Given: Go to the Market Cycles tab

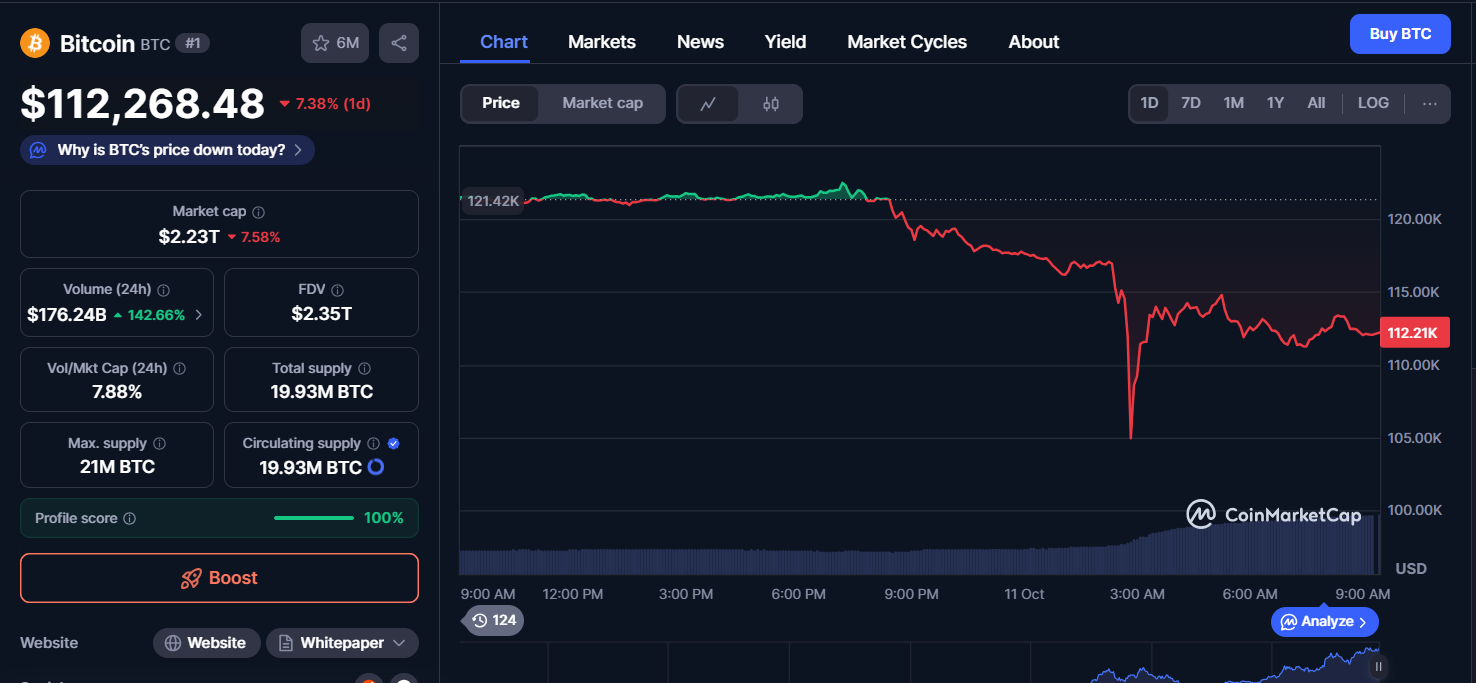Looking at the screenshot, I should coord(907,42).
